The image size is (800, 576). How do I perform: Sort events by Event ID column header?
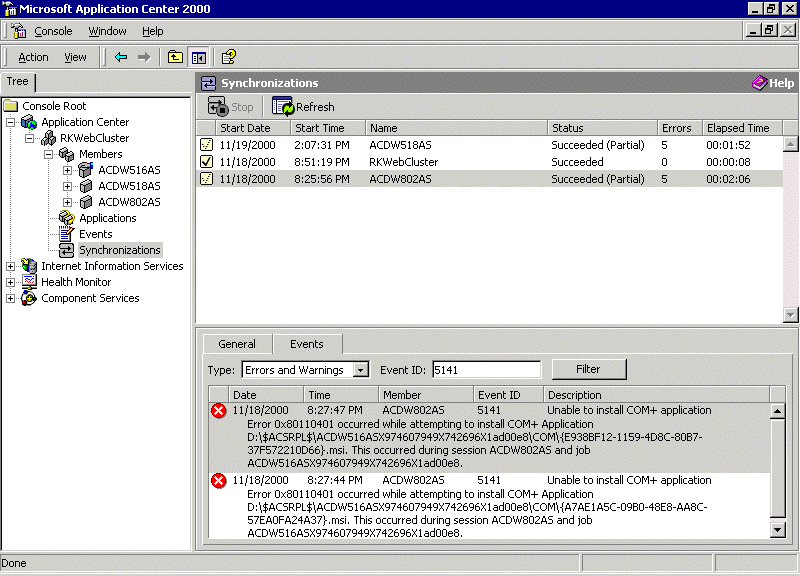(x=508, y=395)
